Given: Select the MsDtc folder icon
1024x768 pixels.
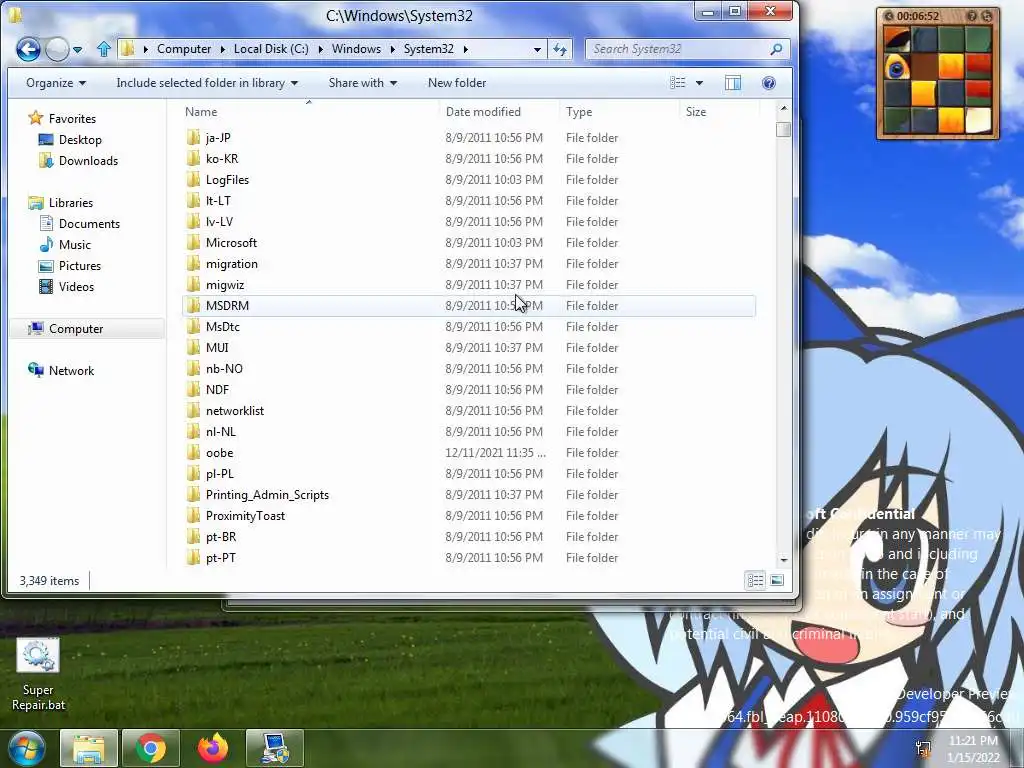Looking at the screenshot, I should pyautogui.click(x=193, y=327).
